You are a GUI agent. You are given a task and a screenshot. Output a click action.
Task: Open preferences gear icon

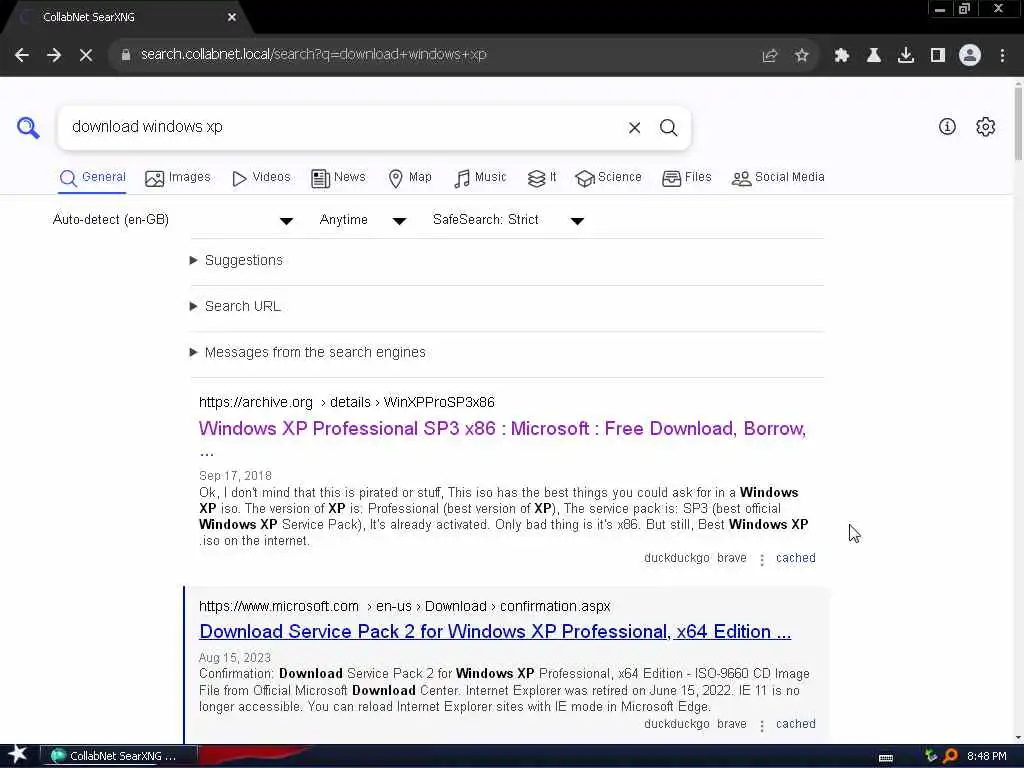point(985,127)
